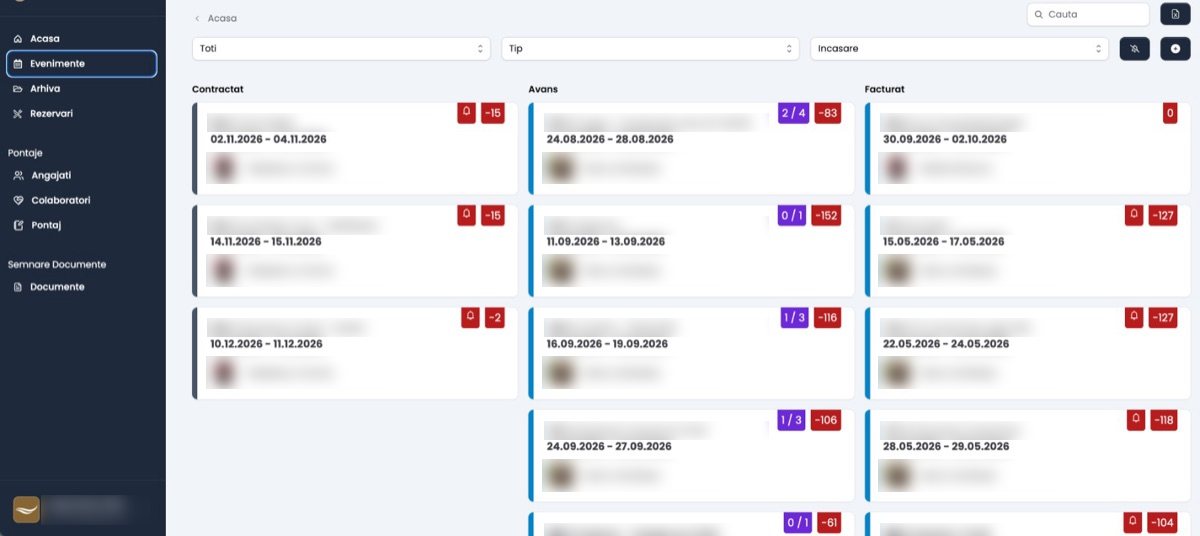Click the bell icon on the 02.11.2026 event

[467, 113]
